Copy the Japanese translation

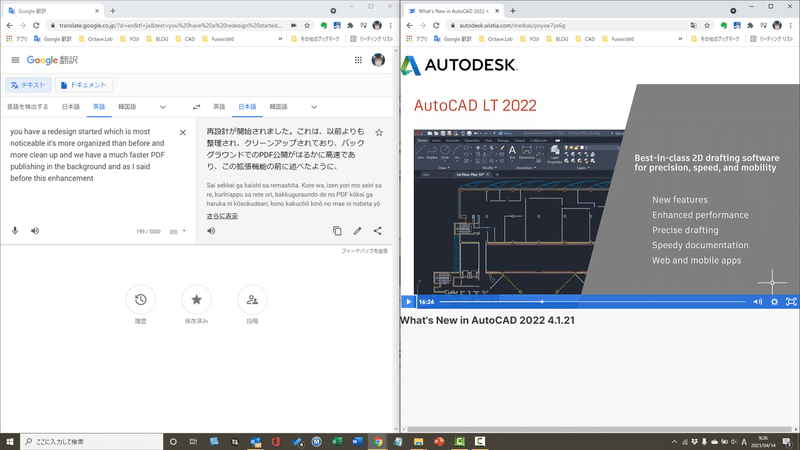(337, 231)
